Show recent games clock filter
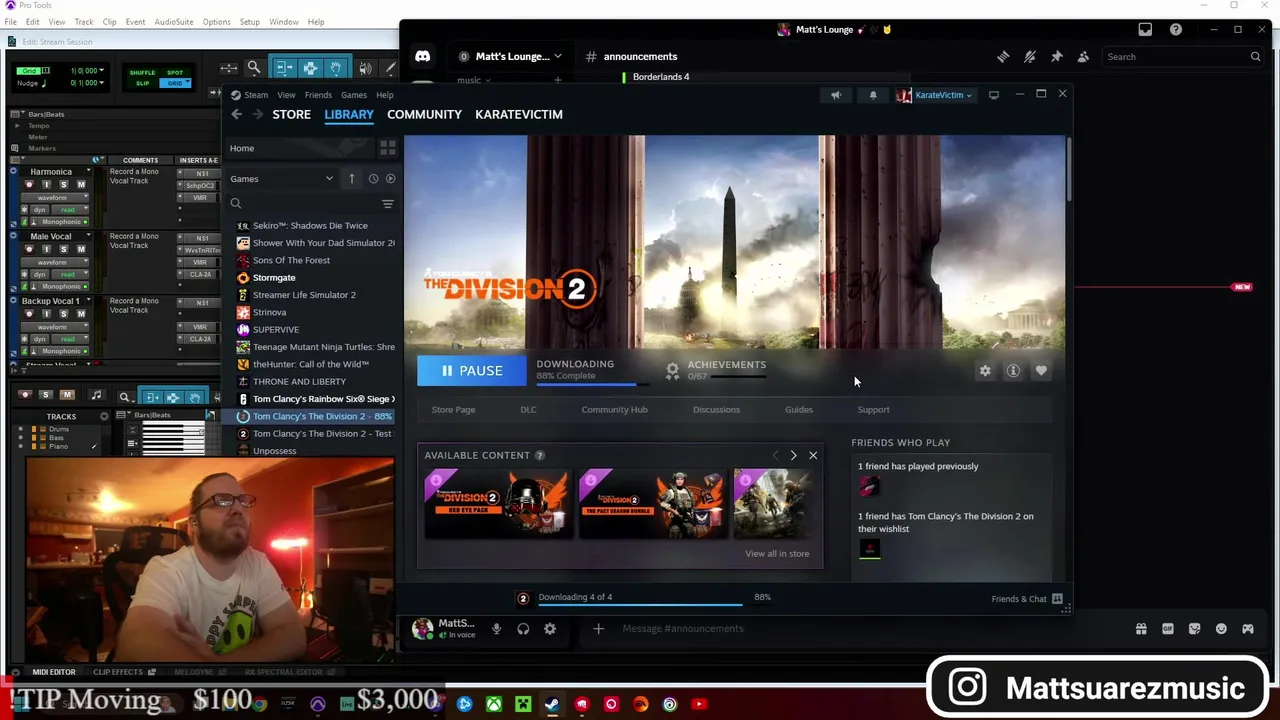The height and width of the screenshot is (720, 1280). tap(373, 179)
